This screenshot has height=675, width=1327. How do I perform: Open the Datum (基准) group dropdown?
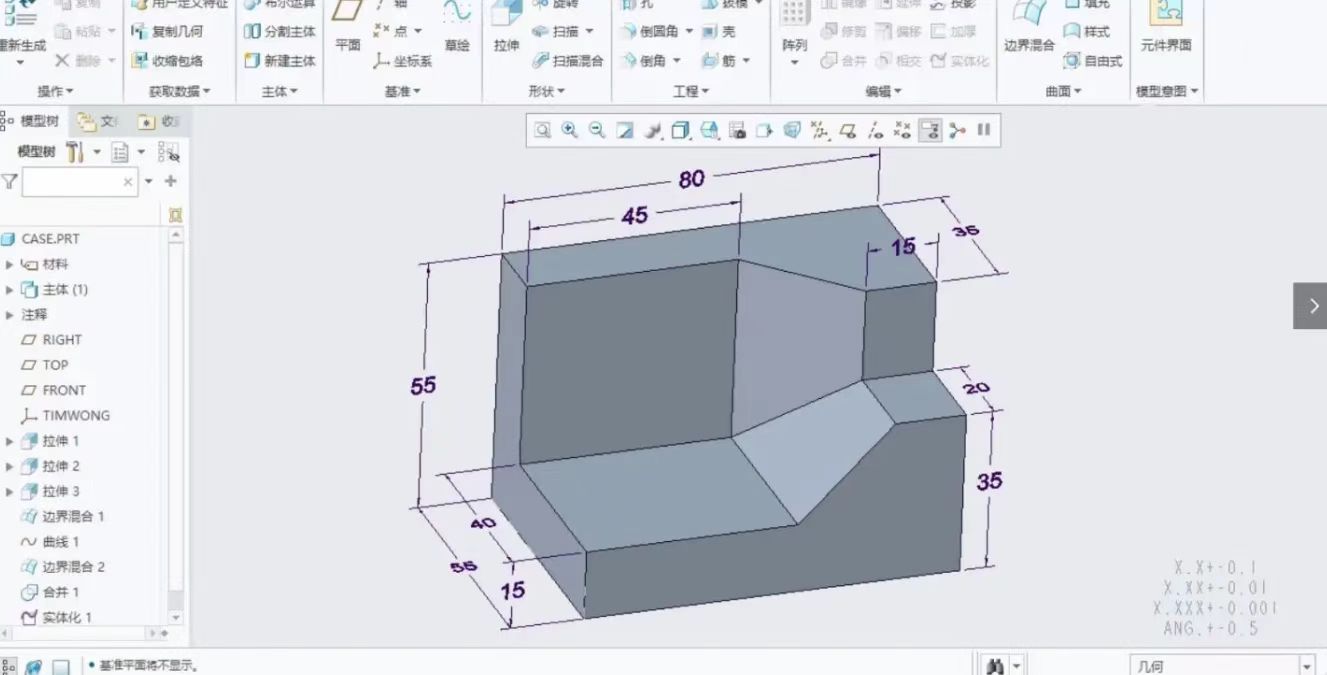(403, 91)
